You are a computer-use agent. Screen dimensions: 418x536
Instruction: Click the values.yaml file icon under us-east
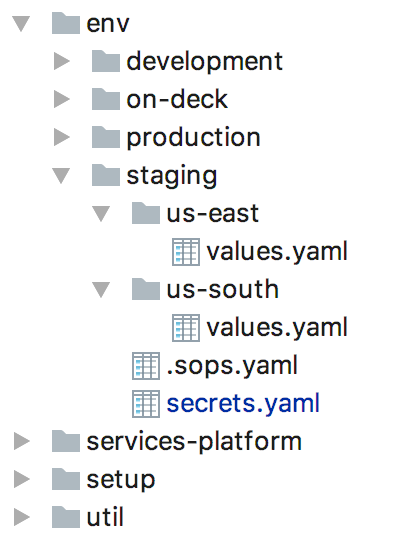(x=186, y=252)
